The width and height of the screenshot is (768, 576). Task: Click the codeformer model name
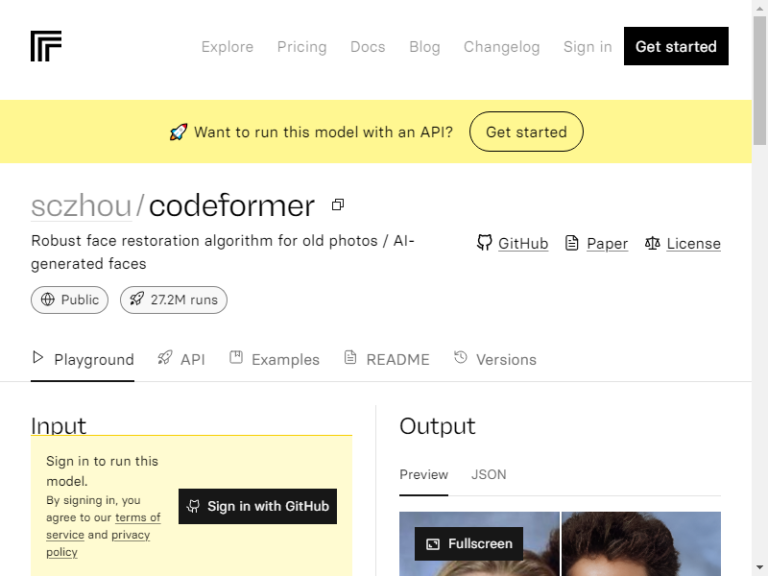[232, 205]
